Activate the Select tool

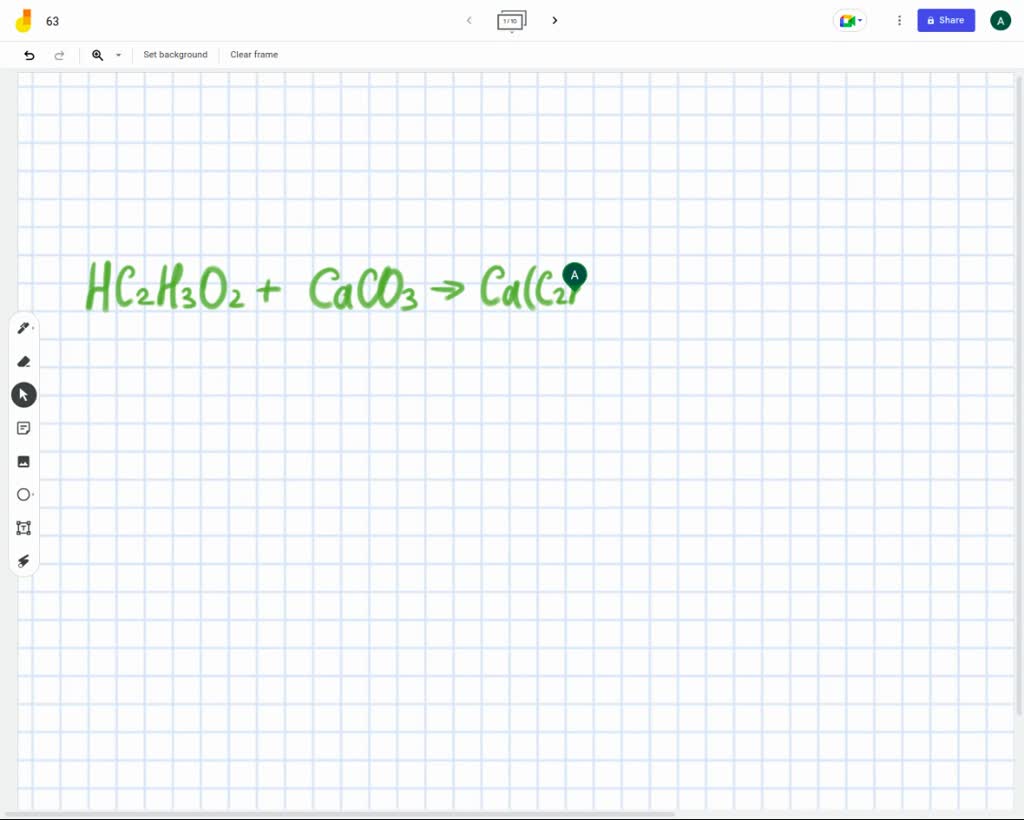(23, 394)
